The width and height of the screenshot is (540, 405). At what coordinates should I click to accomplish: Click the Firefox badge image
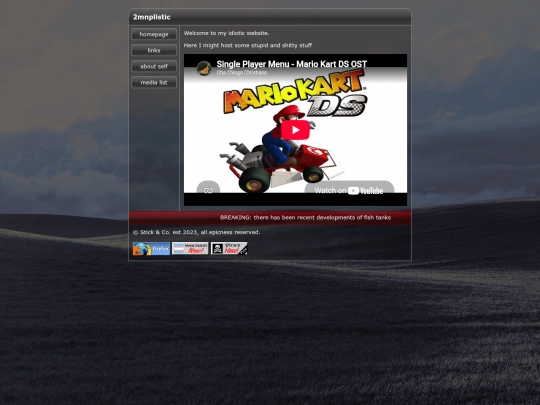pos(152,249)
